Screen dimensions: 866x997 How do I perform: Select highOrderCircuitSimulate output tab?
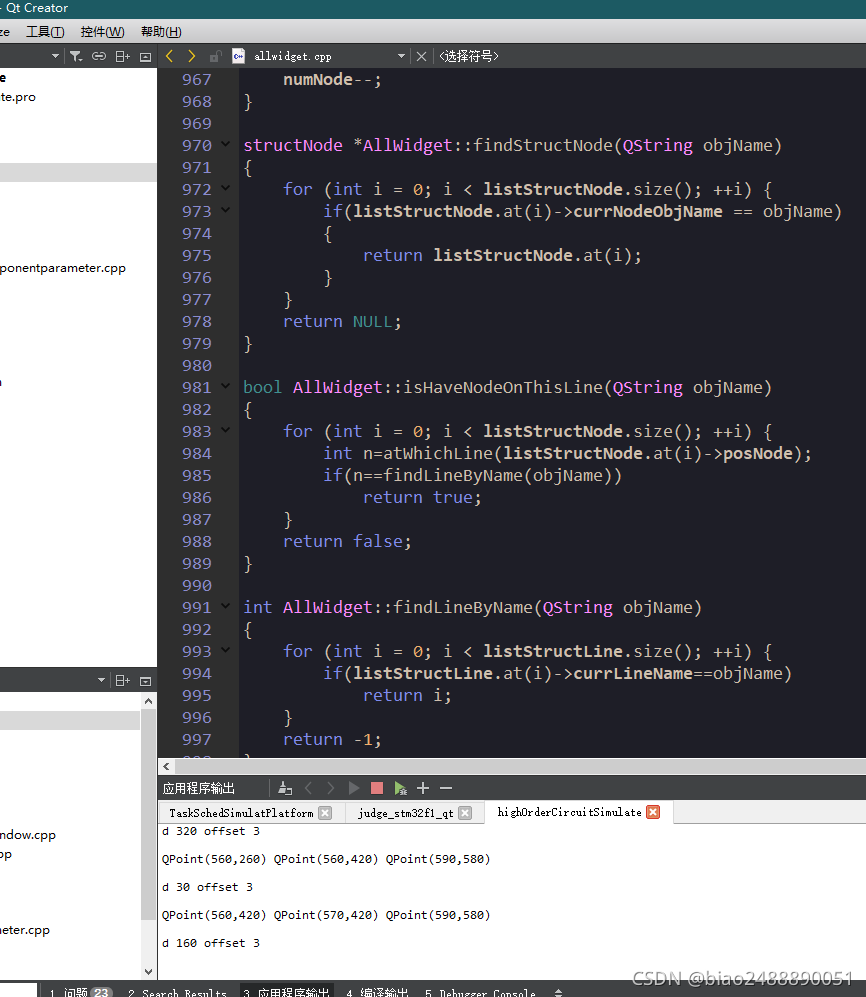(x=569, y=812)
